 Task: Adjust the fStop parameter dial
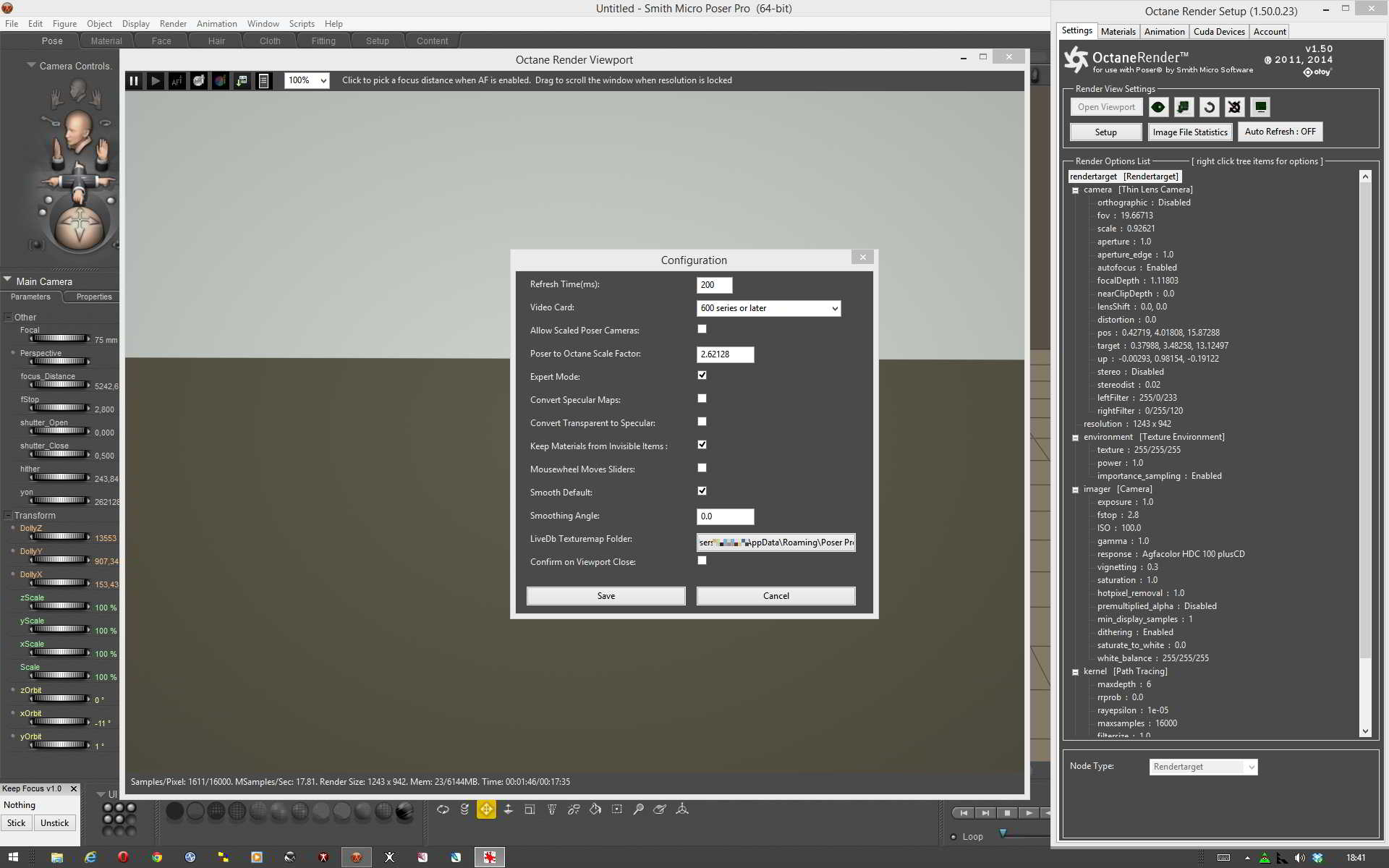(x=59, y=408)
